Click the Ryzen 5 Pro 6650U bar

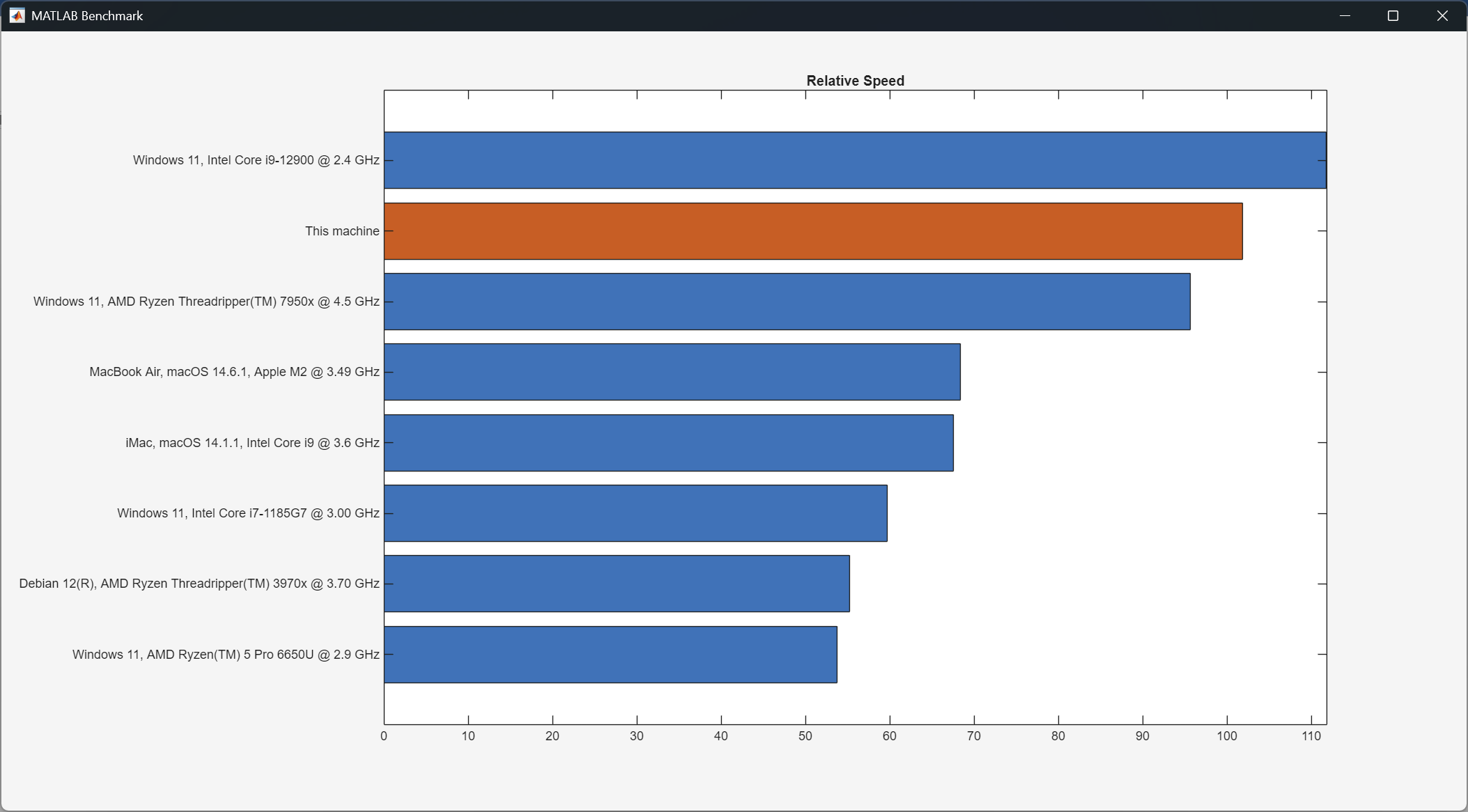[610, 655]
